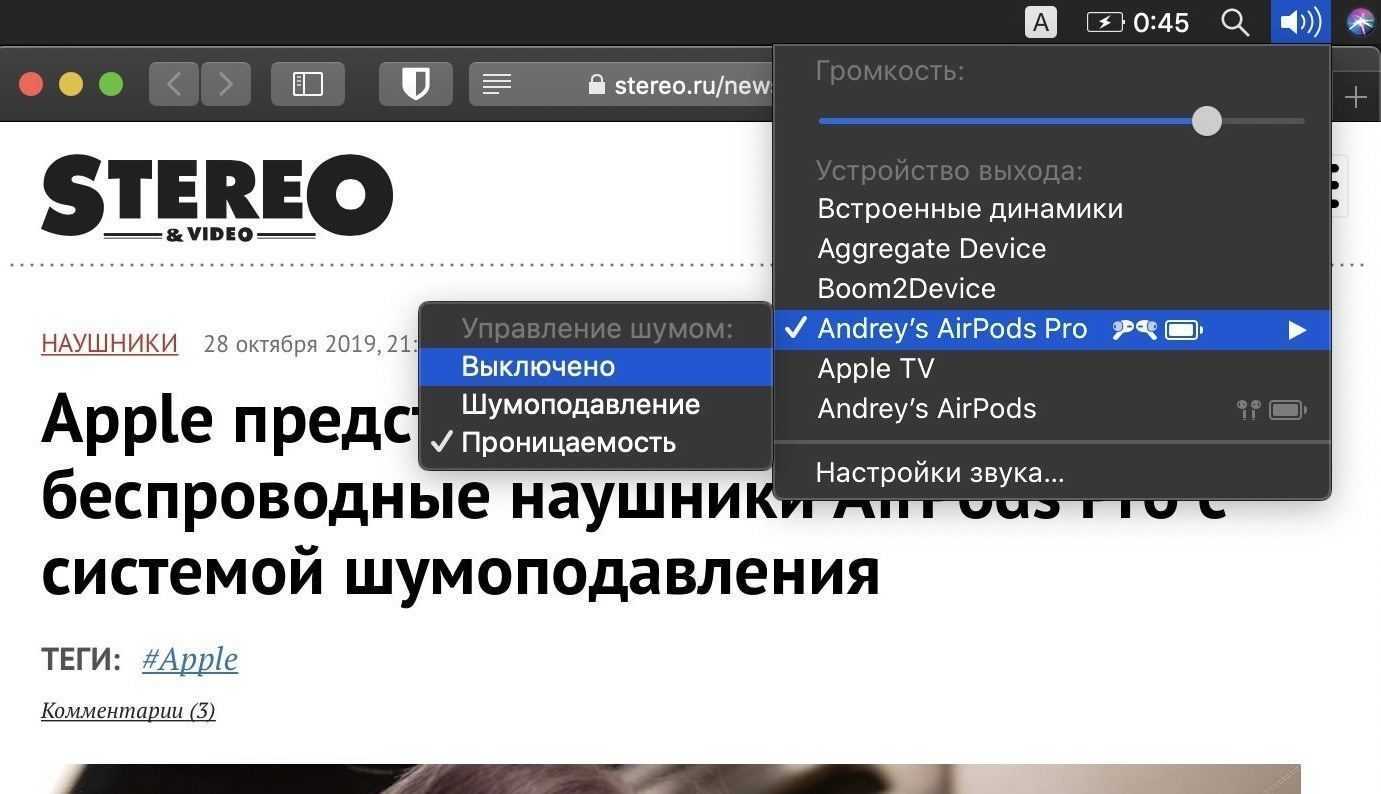Expand the AirPods Pro submenu arrow
1381x794 pixels.
pos(1297,330)
